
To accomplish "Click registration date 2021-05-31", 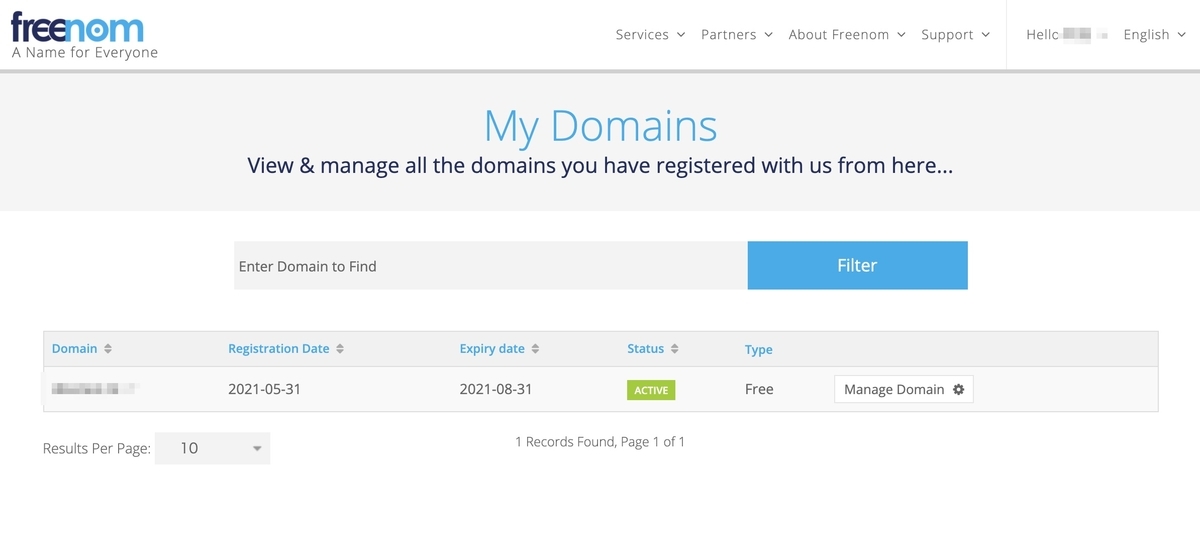I will (x=264, y=389).
